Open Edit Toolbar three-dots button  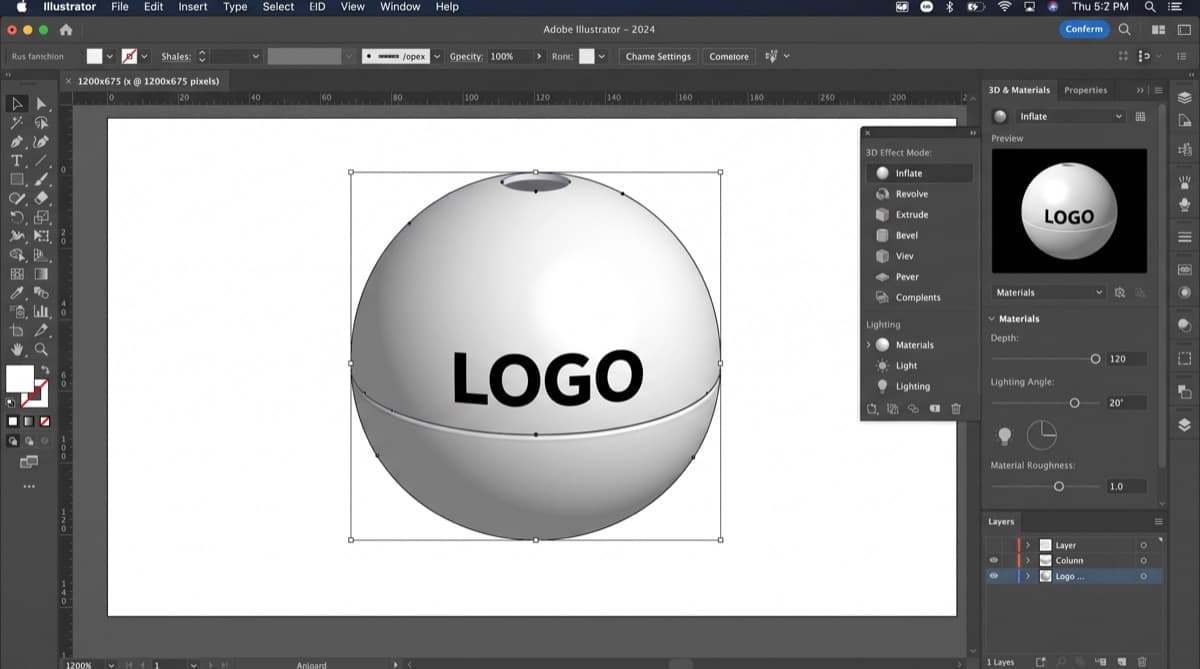28,487
